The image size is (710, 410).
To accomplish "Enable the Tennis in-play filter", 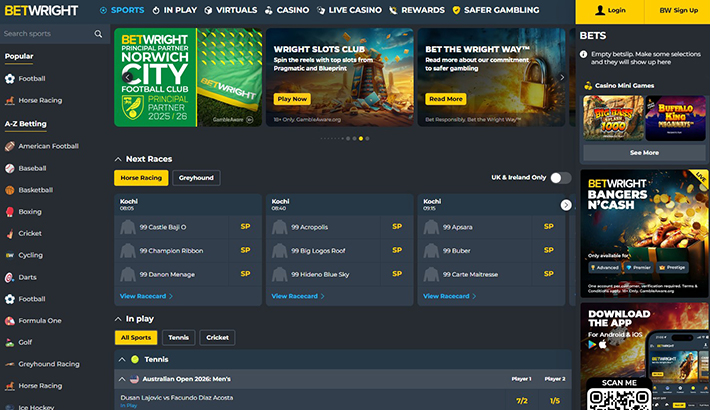I will pyautogui.click(x=179, y=338).
